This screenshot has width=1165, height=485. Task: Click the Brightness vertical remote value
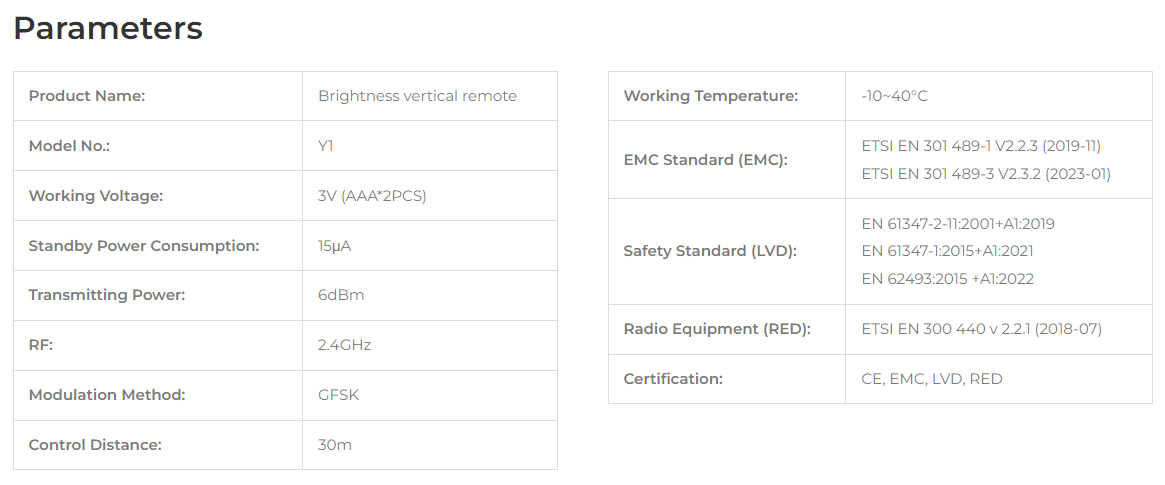[417, 96]
